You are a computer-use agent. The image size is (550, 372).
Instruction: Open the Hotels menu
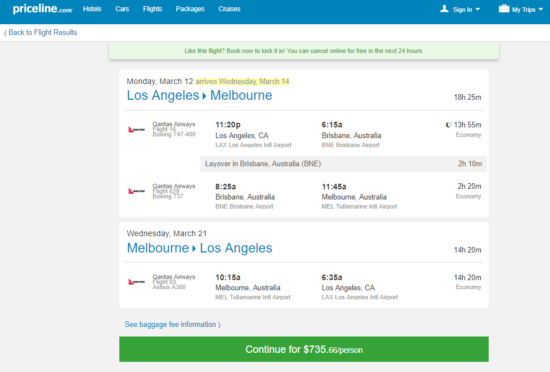[92, 9]
